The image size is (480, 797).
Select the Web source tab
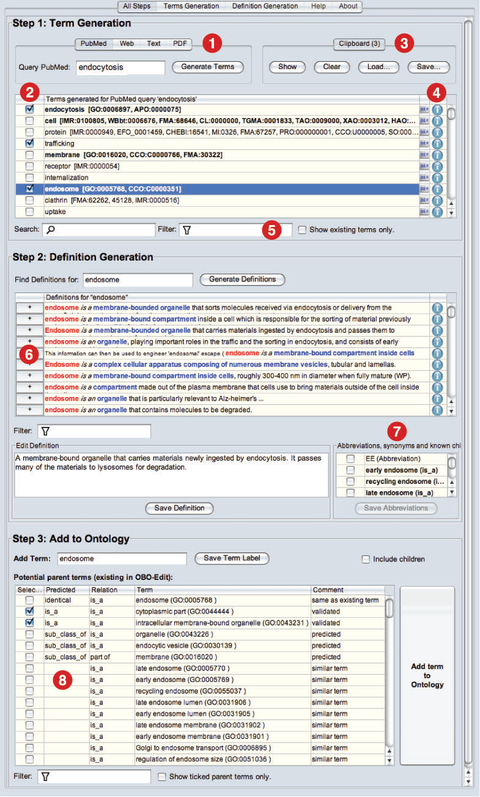[127, 44]
